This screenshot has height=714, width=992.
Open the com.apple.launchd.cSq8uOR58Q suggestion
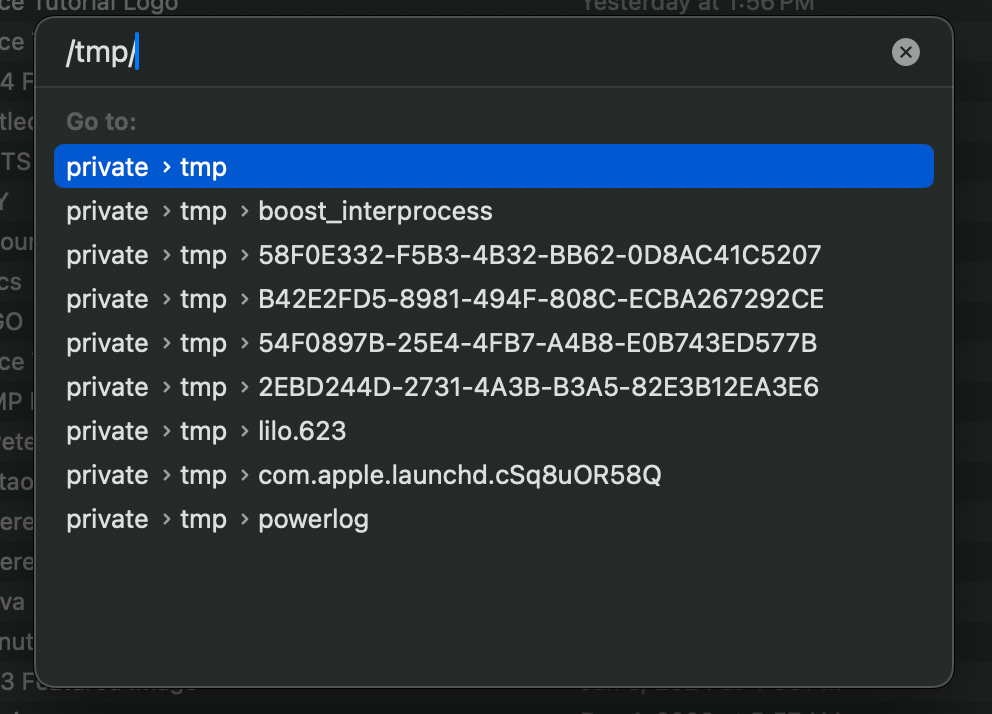[x=460, y=475]
